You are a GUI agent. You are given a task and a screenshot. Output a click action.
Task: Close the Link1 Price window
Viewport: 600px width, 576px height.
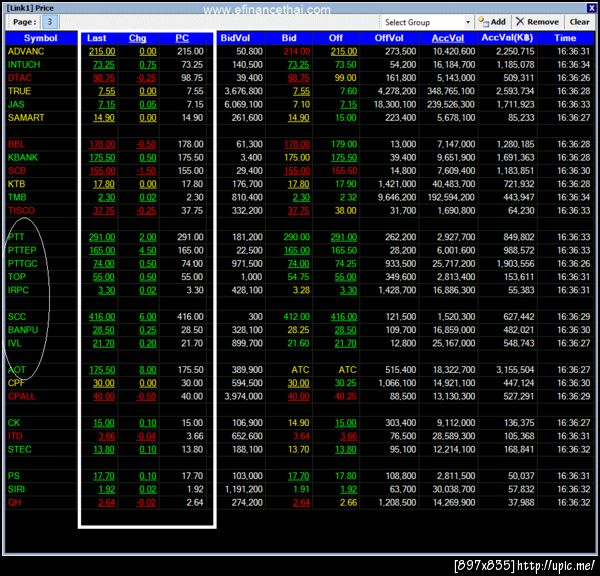tap(591, 8)
